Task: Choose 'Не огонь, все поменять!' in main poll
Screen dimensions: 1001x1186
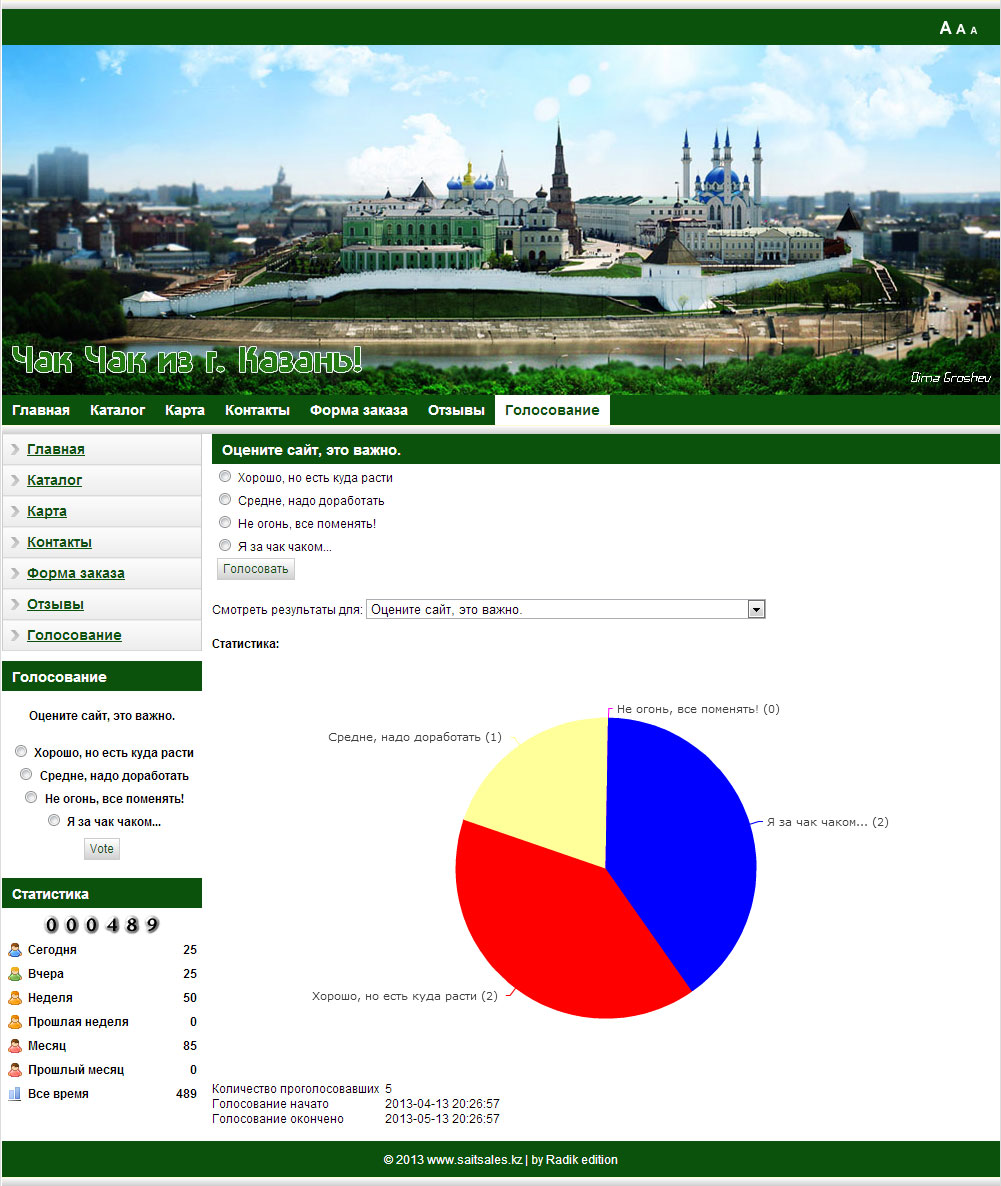Action: pos(225,523)
